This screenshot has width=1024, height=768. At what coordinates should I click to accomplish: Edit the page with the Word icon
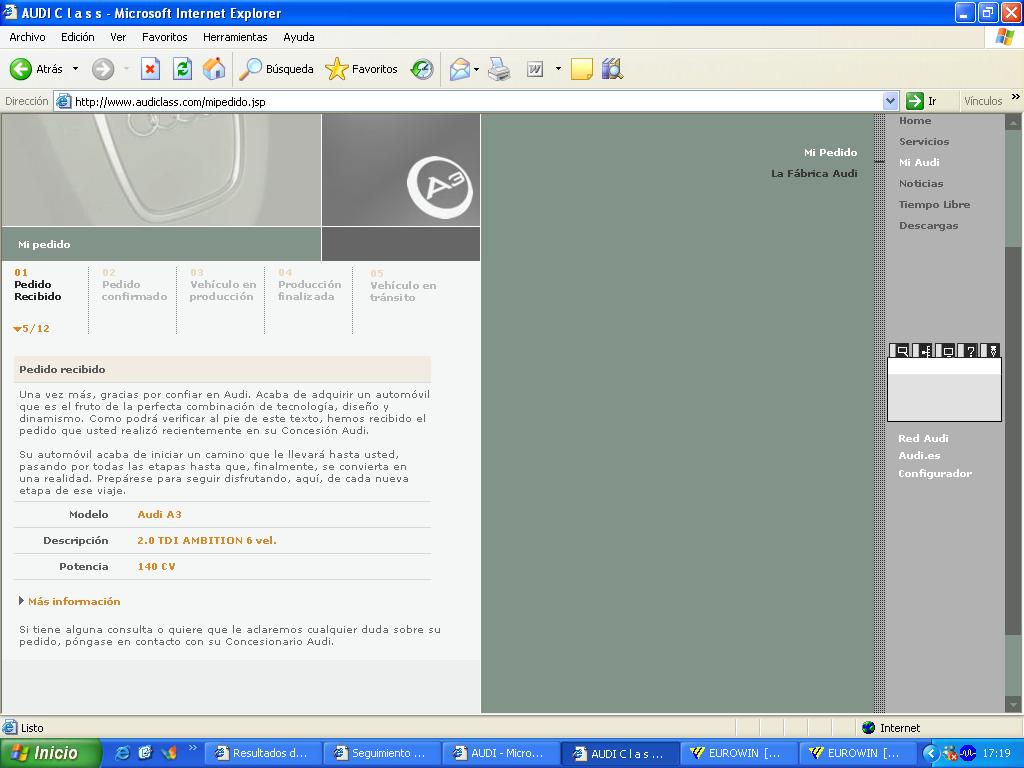(535, 69)
